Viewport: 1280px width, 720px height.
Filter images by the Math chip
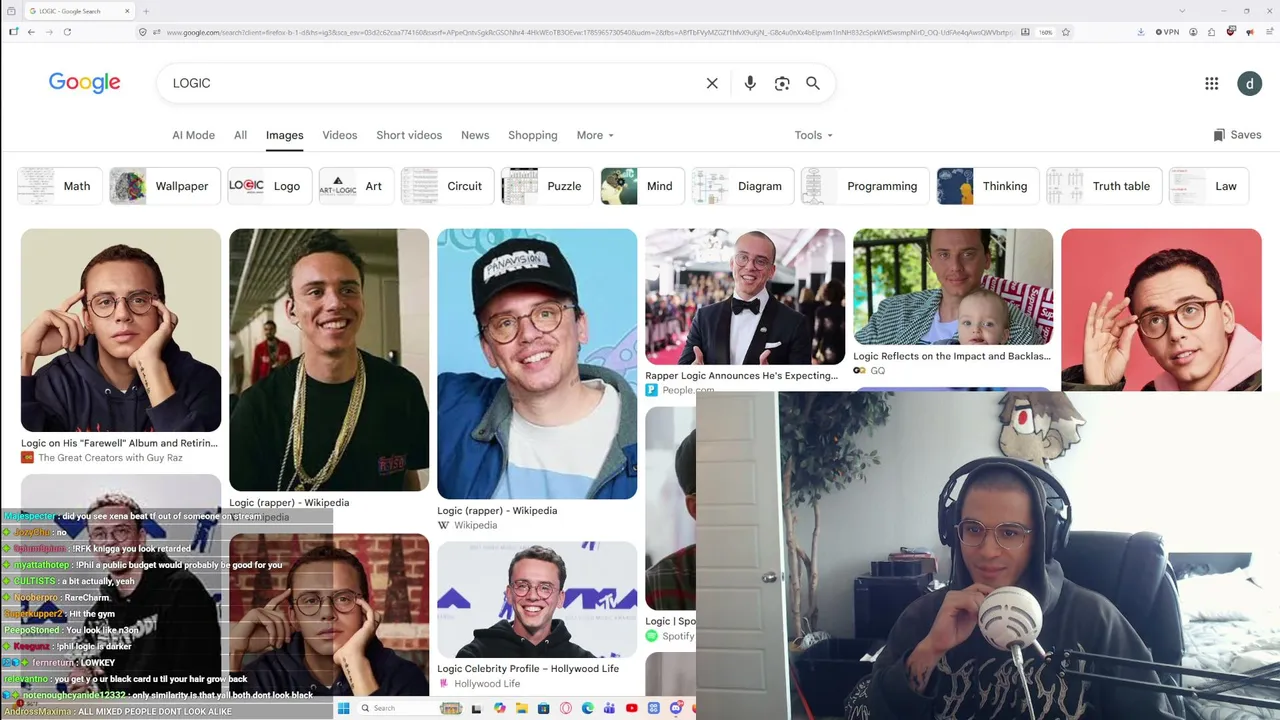[x=60, y=186]
